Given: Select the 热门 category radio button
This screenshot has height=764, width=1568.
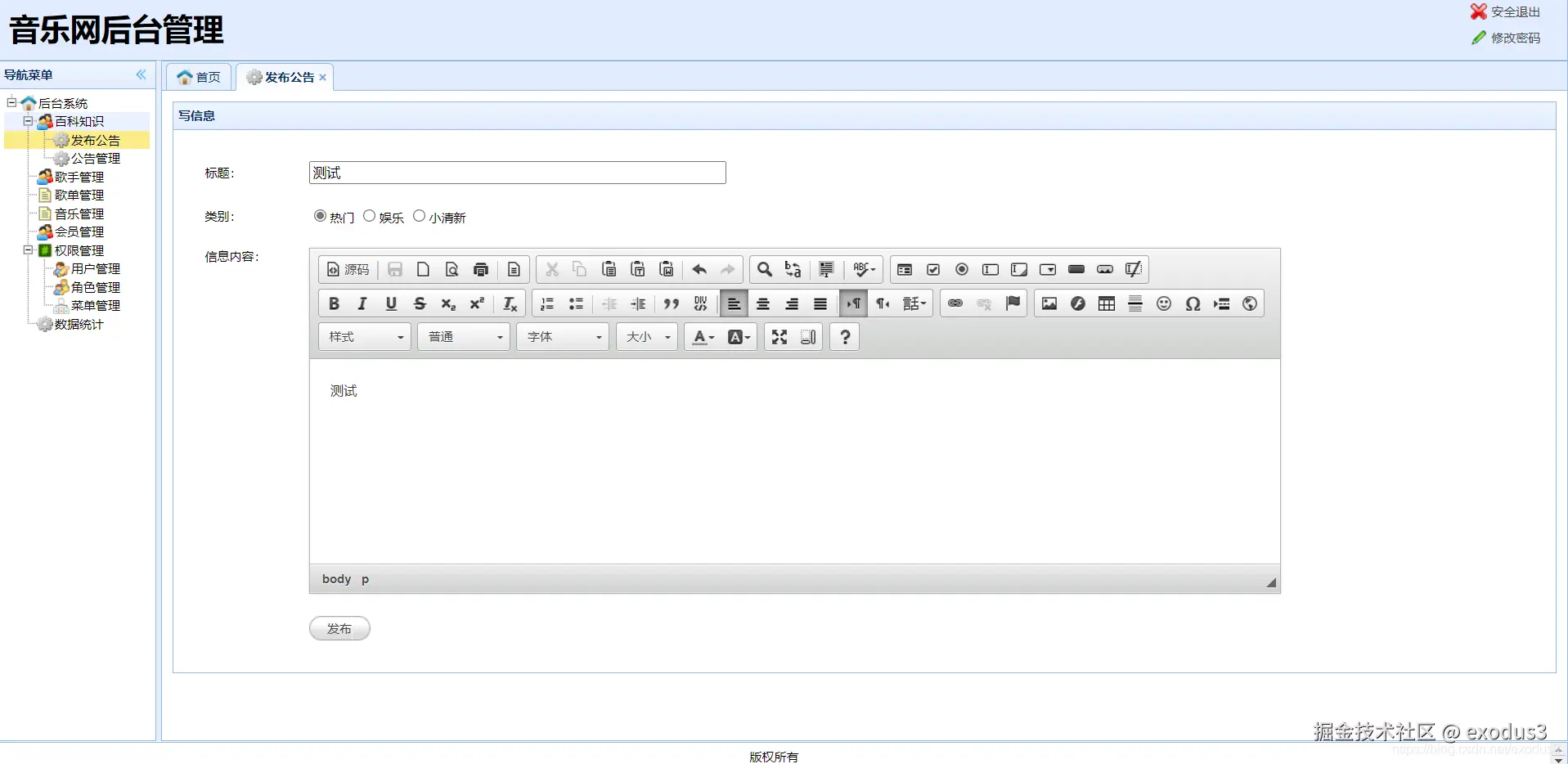Looking at the screenshot, I should [x=320, y=216].
